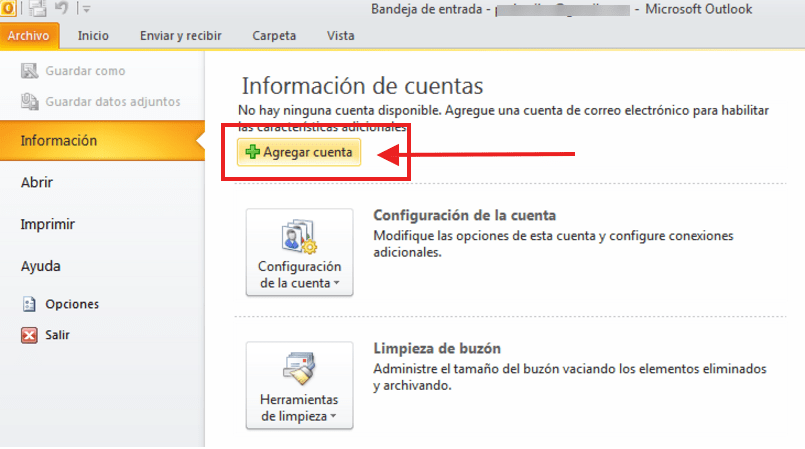Choose Salir to exit Outlook
Image resolution: width=805 pixels, height=449 pixels.
(57, 335)
